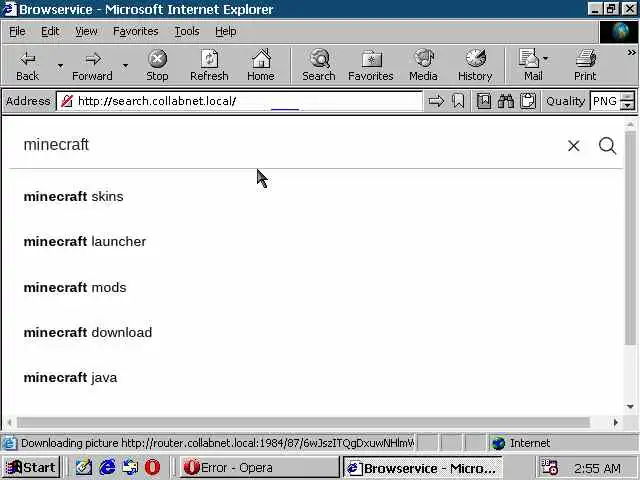Screen dimensions: 640x480
Task: Go forward with the Forward button
Action: coord(92,65)
